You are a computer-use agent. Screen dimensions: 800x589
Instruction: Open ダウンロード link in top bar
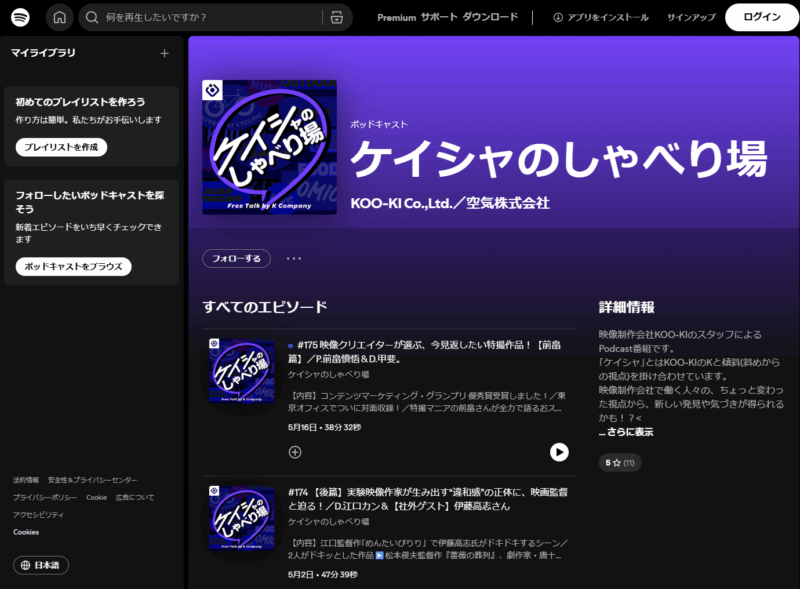(x=490, y=17)
